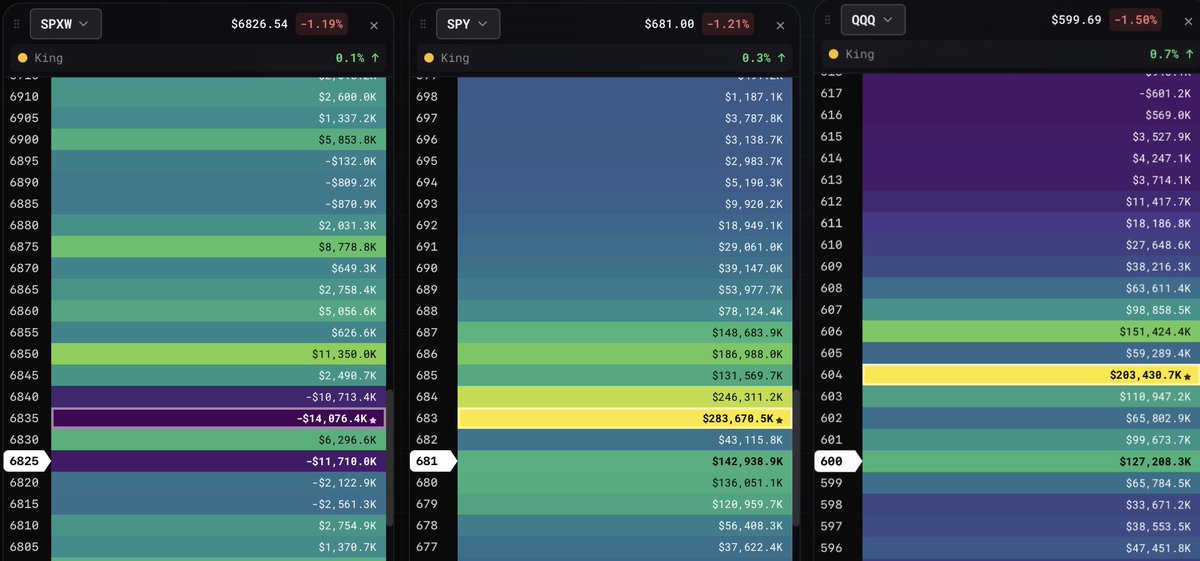Click the 6805 strike label

pos(24,547)
